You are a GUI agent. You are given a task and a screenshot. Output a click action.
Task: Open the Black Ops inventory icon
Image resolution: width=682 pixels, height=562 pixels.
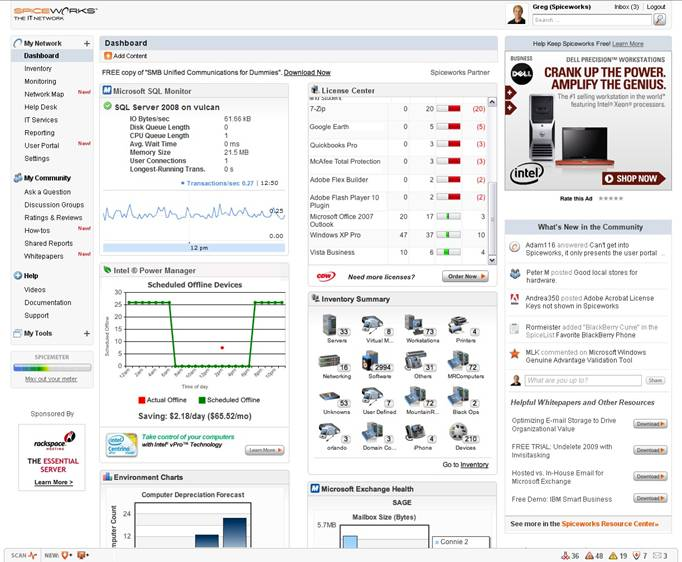[458, 397]
